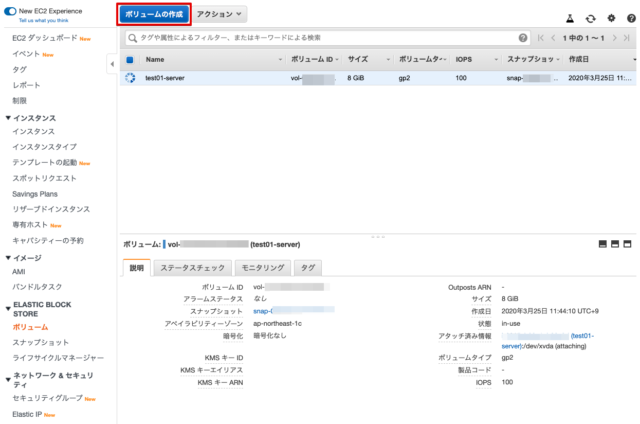Click the details pane resize handle dots

(x=378, y=237)
